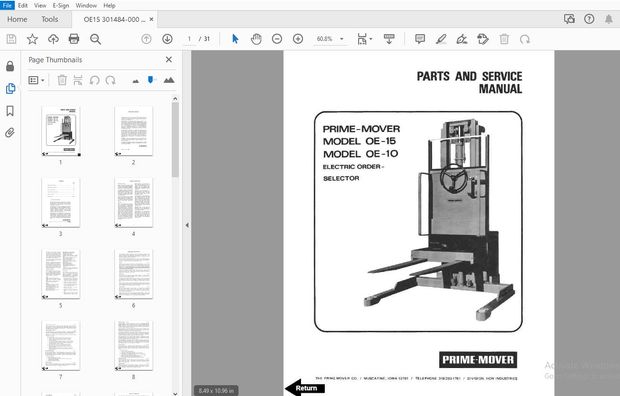Screen dimensions: 620x396
Task: Print the document
Action: pos(74,39)
